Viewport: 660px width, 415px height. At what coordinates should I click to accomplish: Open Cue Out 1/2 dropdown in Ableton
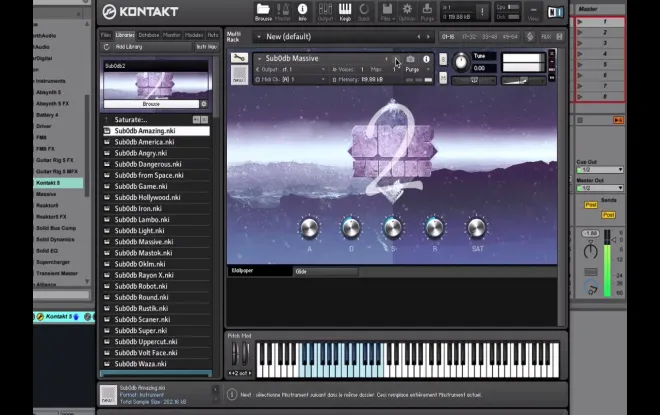pos(599,170)
